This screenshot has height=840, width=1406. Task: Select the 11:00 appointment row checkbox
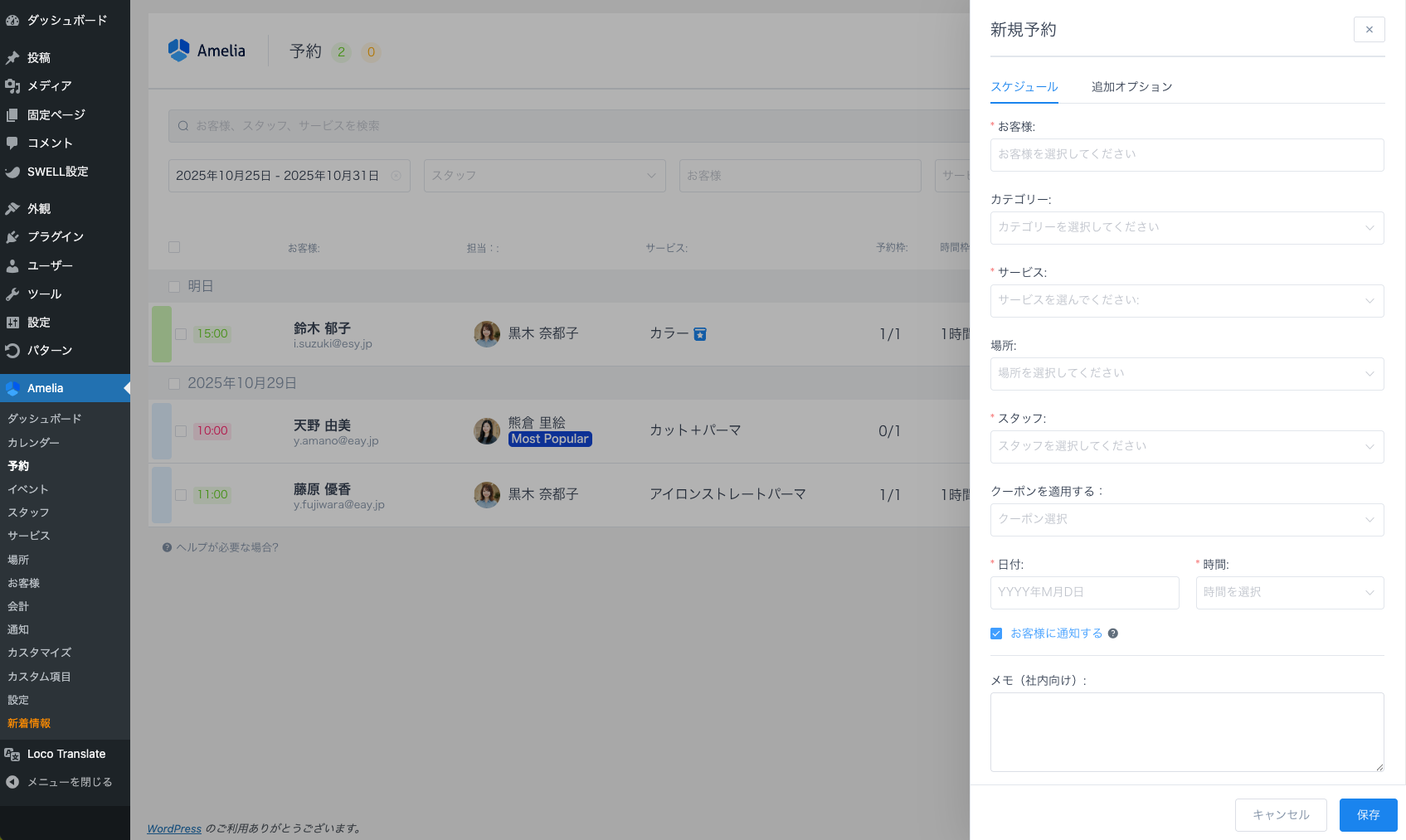click(x=181, y=495)
